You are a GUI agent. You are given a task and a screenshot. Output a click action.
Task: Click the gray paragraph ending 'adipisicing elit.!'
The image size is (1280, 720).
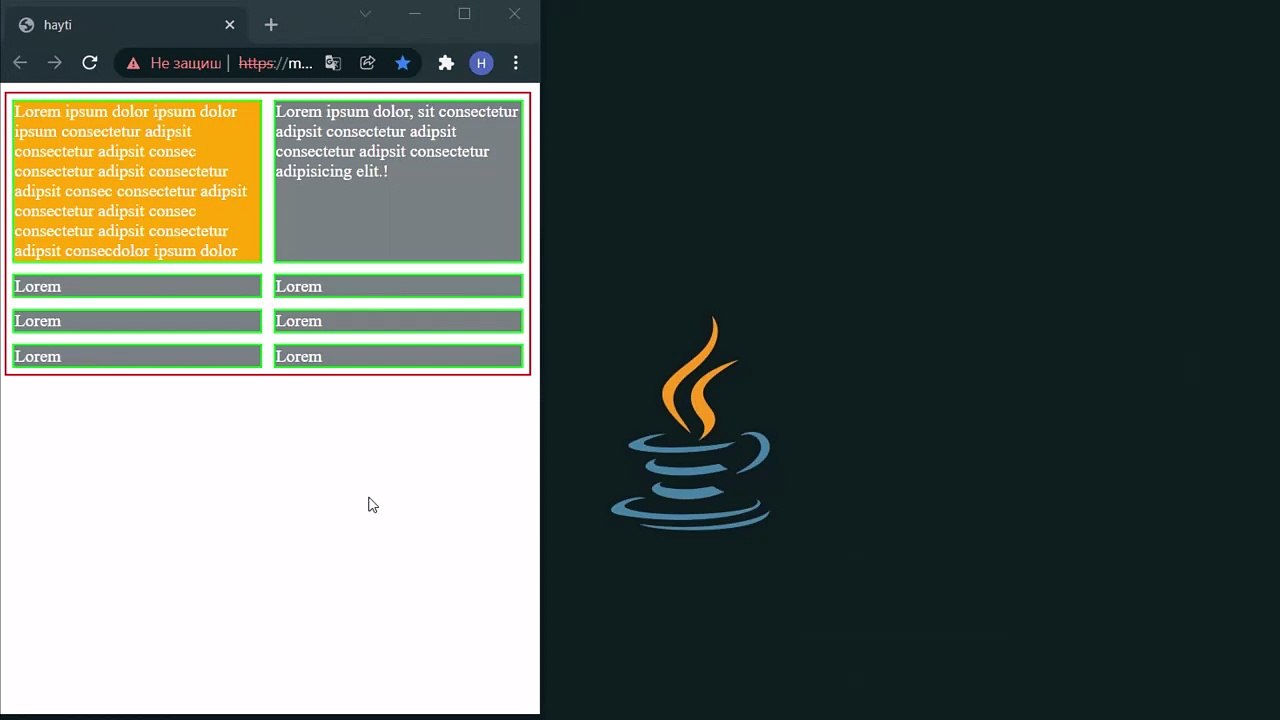point(398,181)
